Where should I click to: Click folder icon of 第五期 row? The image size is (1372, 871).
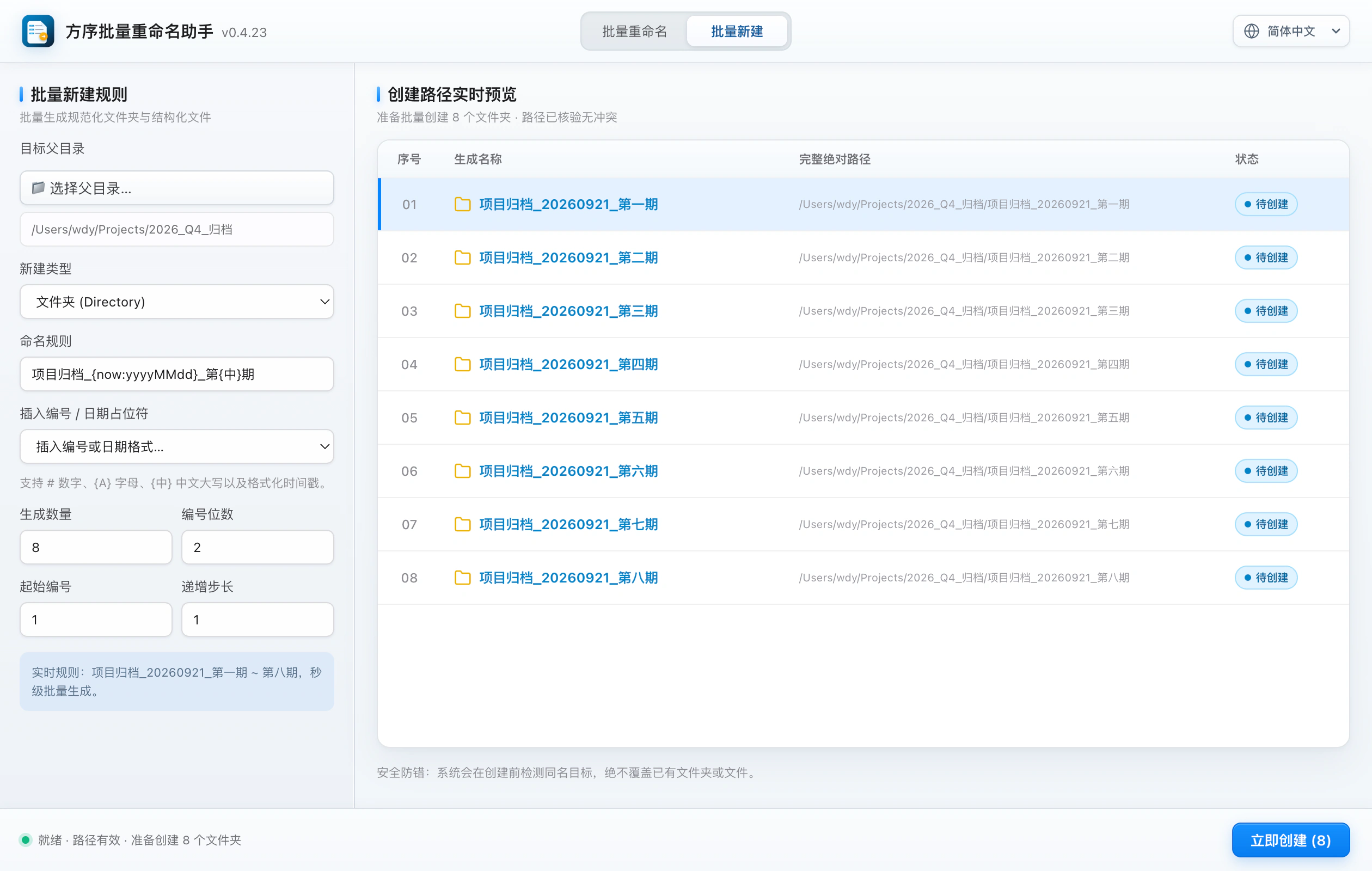coord(463,418)
